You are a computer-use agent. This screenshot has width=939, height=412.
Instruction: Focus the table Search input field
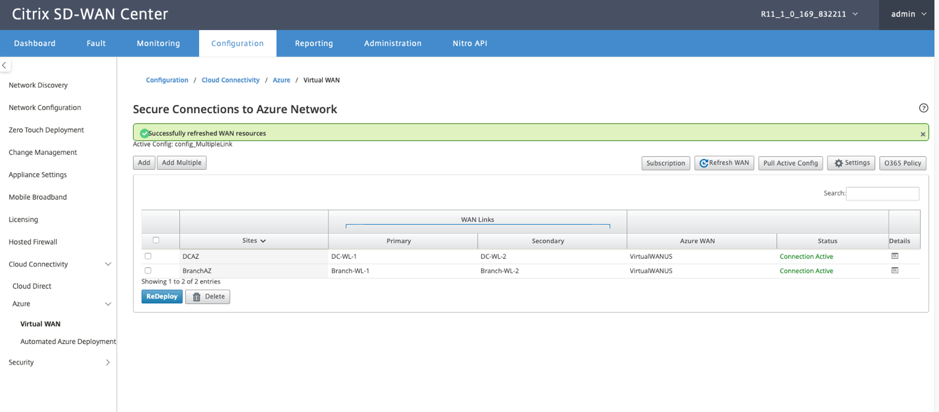883,193
